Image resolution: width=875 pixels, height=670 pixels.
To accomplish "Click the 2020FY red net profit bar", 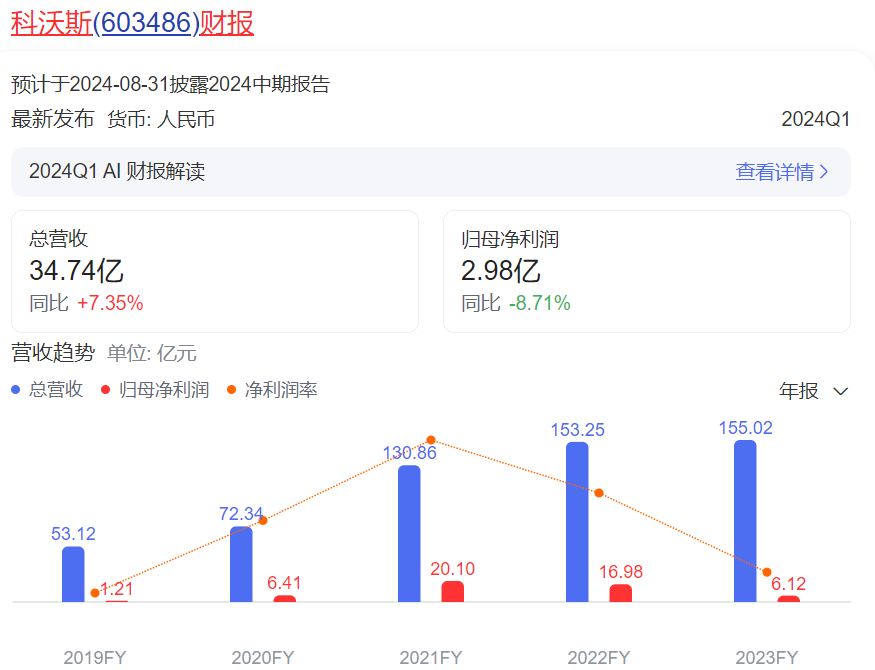I will pyautogui.click(x=285, y=599).
